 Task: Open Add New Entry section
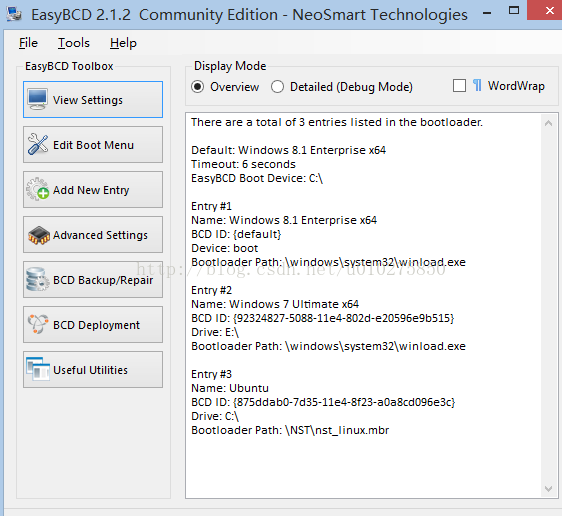93,190
